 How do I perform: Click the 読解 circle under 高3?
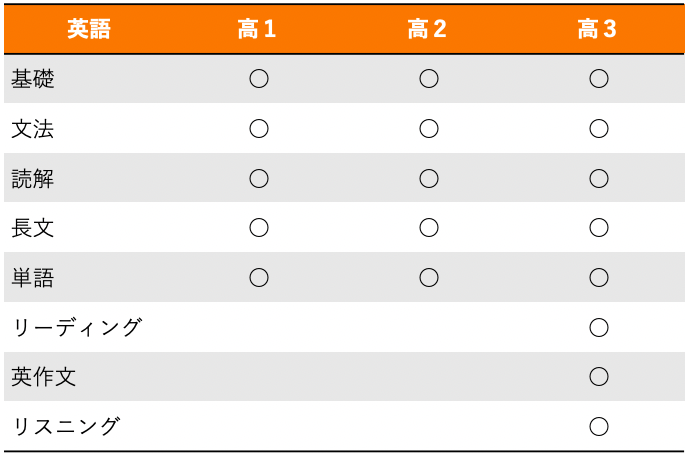[599, 179]
